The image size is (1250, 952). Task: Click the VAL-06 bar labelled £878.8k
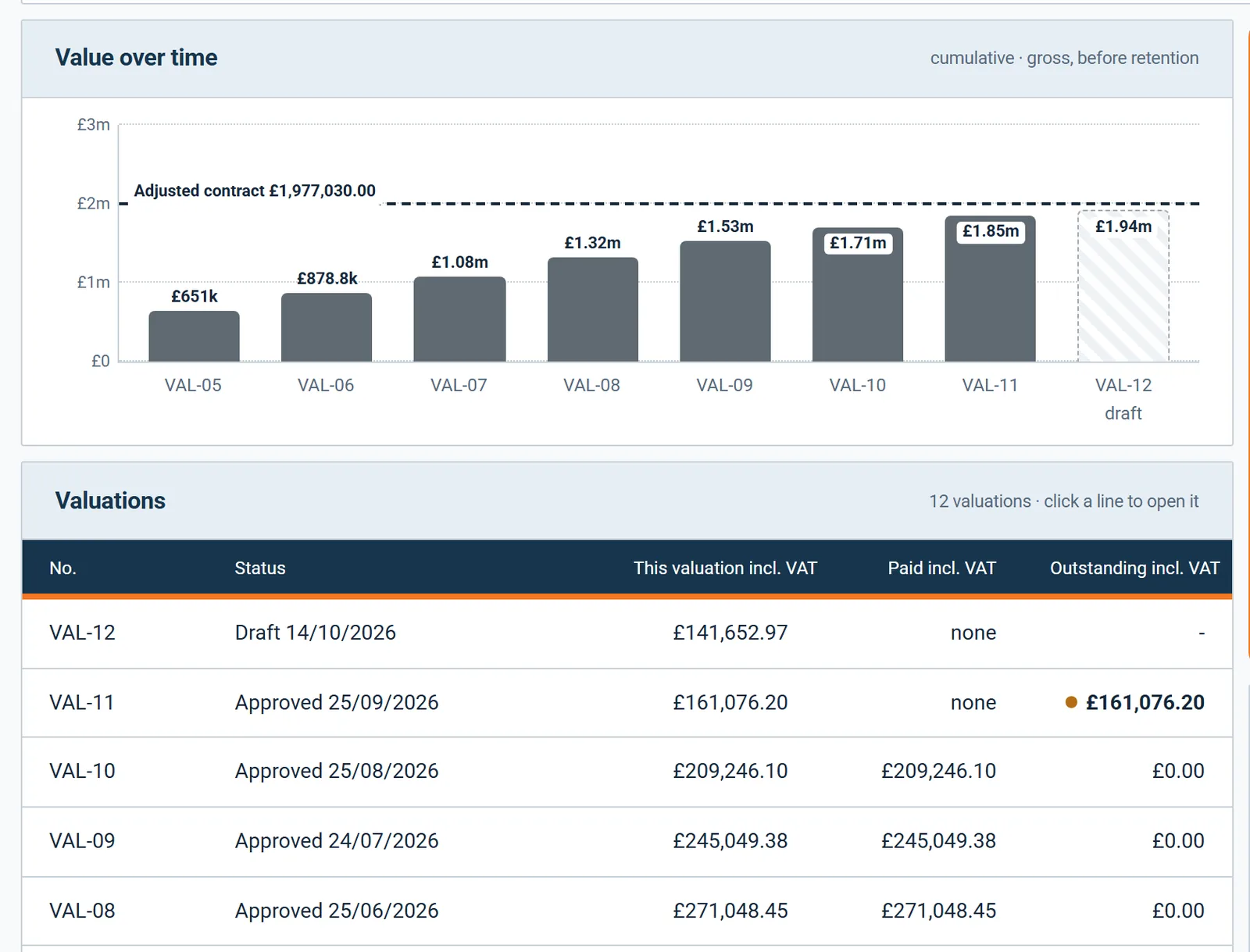pyautogui.click(x=327, y=327)
